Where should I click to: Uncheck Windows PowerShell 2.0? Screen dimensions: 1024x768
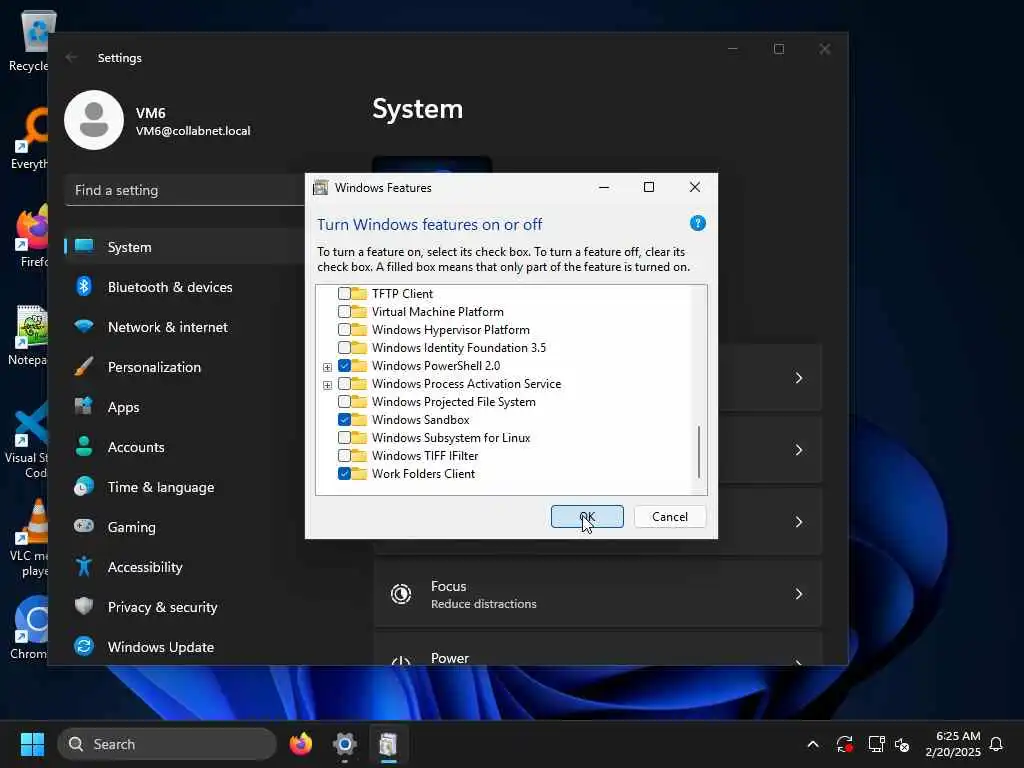[x=344, y=366]
